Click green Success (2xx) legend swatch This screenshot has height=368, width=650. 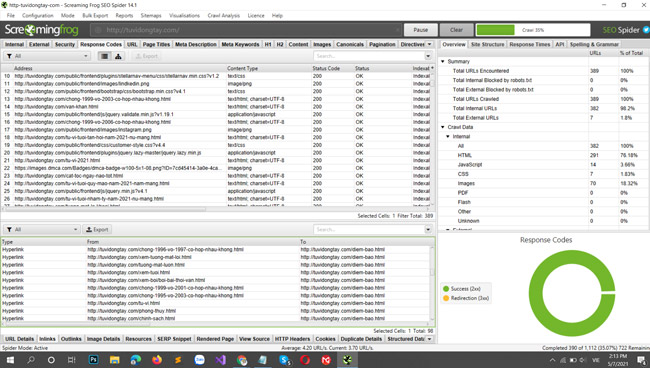click(446, 289)
